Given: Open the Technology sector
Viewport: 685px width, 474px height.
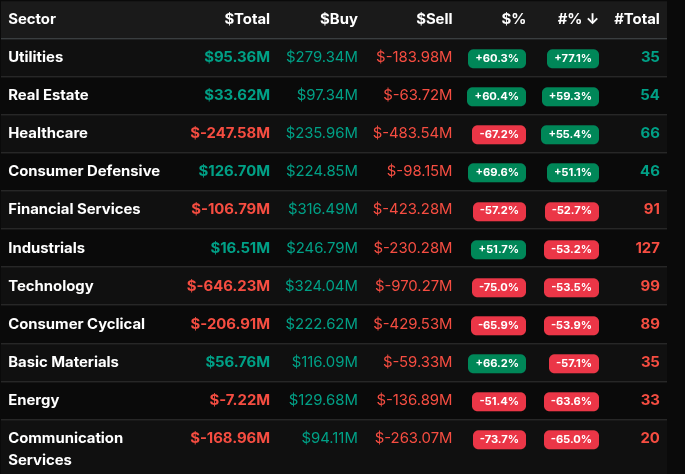Looking at the screenshot, I should click(x=50, y=286).
